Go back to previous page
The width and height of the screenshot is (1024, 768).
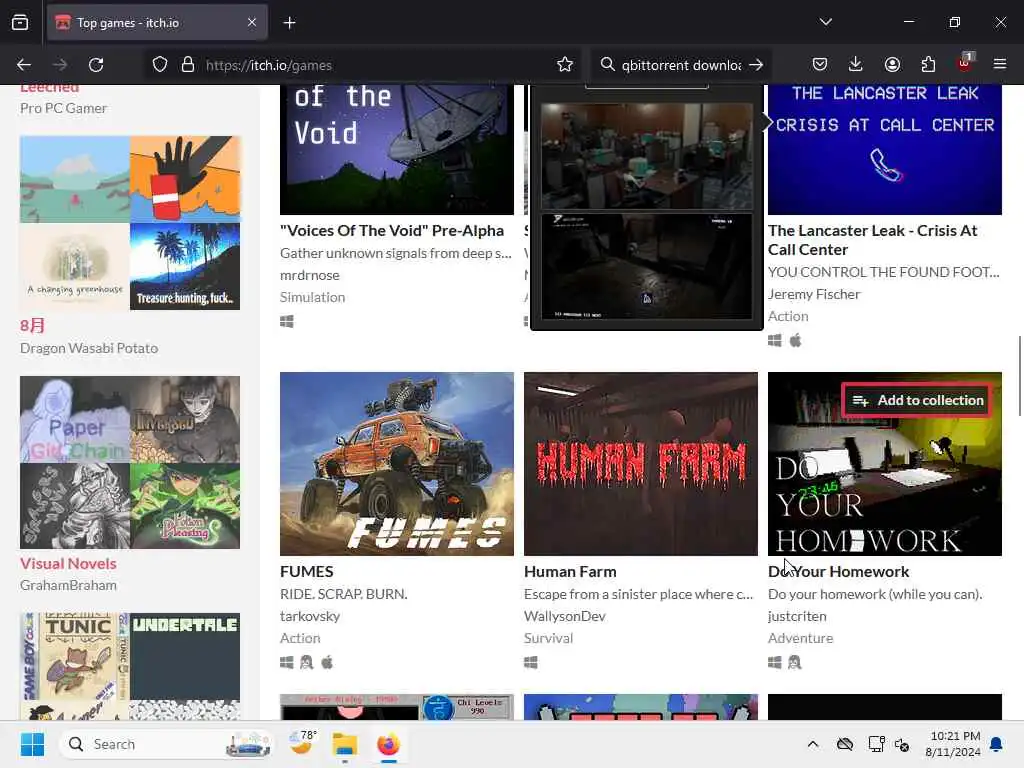(24, 65)
